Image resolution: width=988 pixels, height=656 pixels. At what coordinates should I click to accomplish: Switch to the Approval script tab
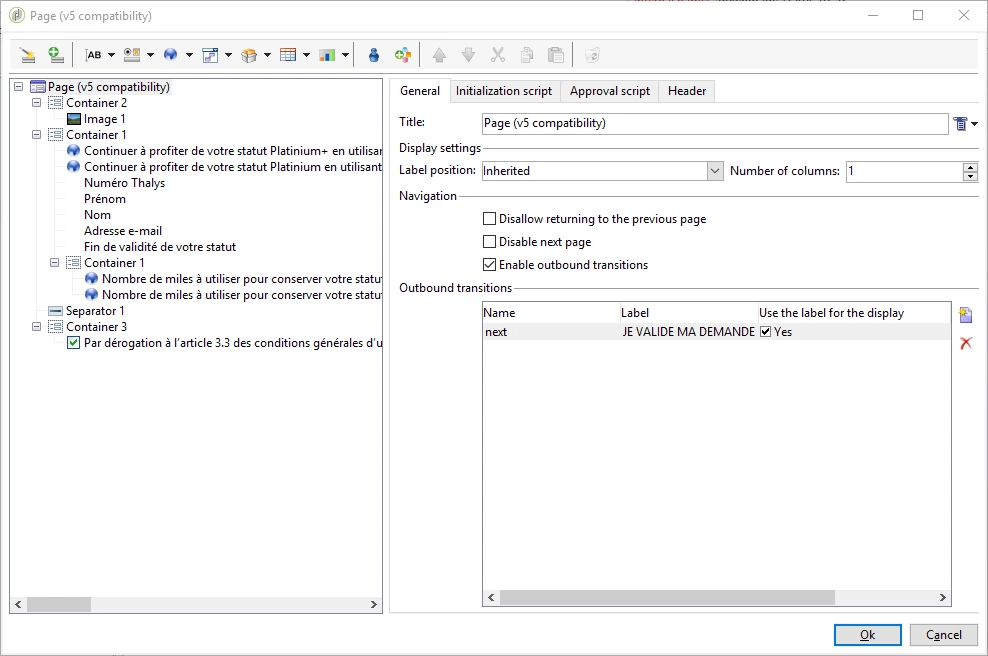coord(609,91)
